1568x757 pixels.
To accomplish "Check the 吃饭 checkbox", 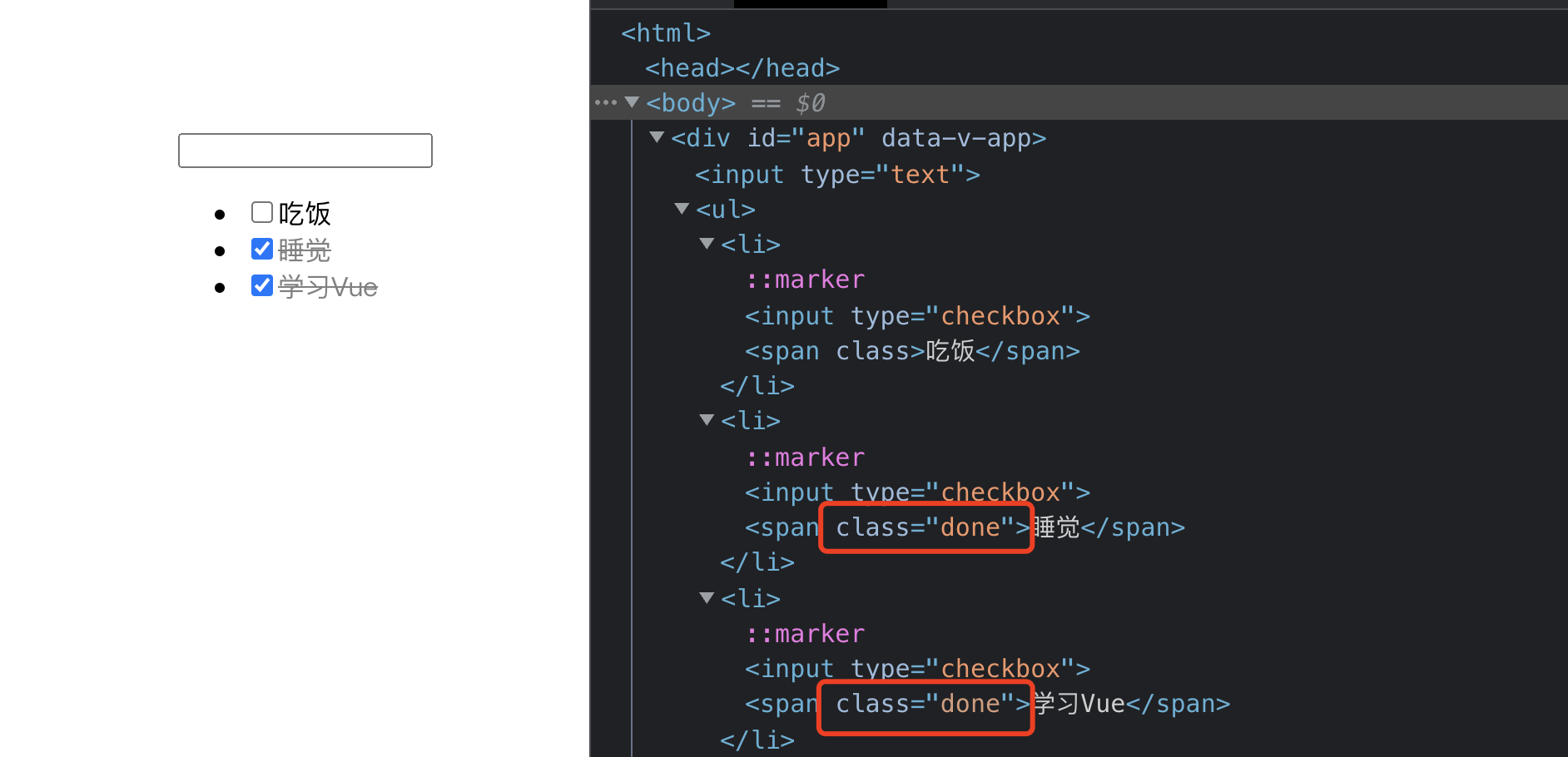I will coord(262,212).
